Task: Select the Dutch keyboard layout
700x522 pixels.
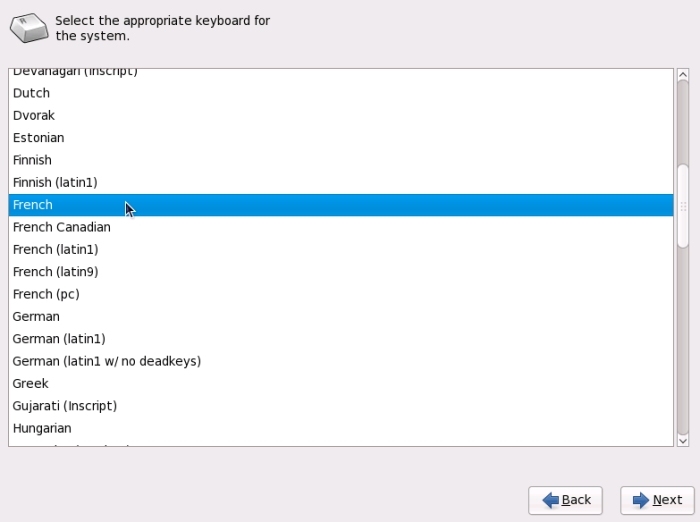Action: [32, 93]
